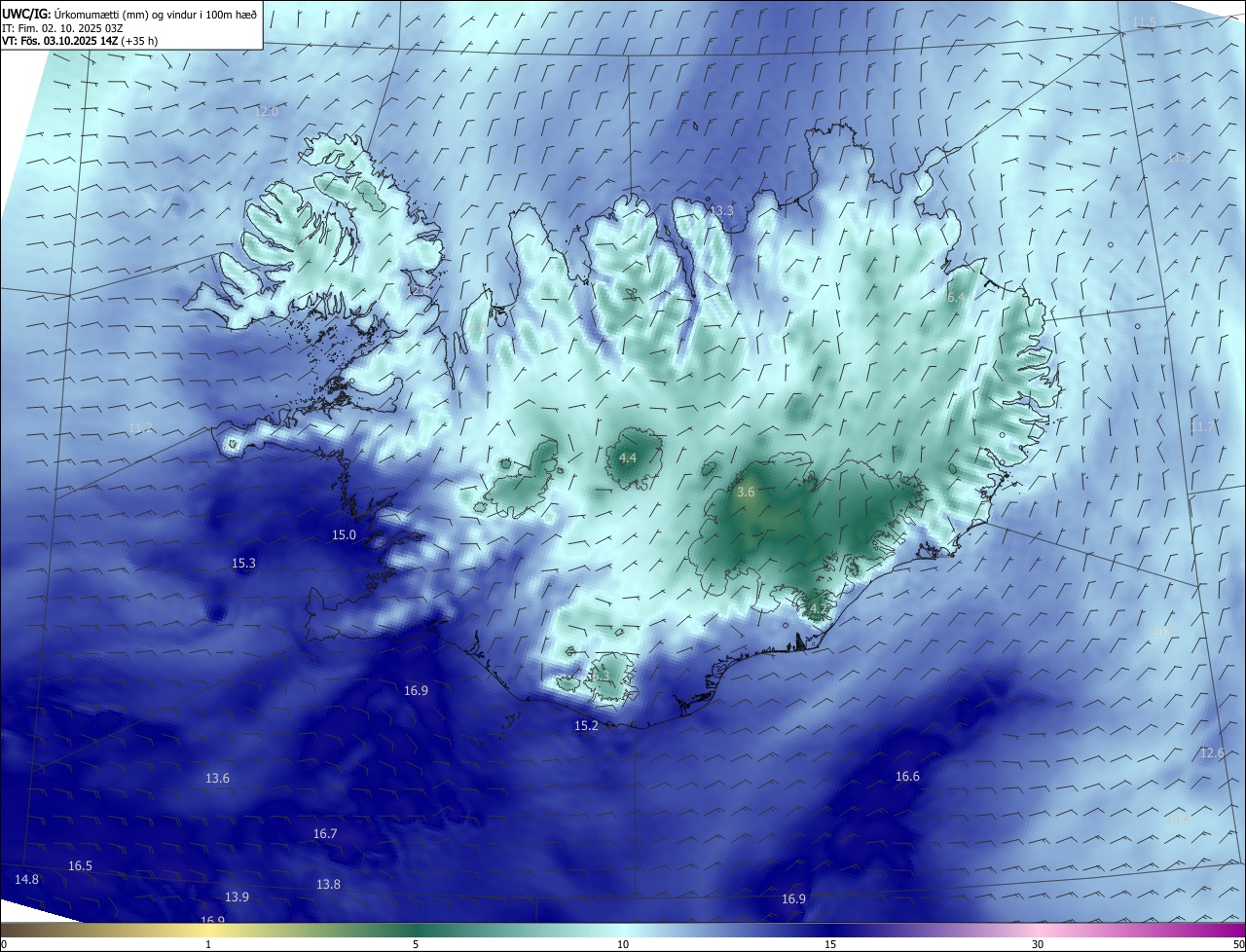This screenshot has height=952, width=1246.
Task: Select the 13.8 value label
Action: coord(329,884)
